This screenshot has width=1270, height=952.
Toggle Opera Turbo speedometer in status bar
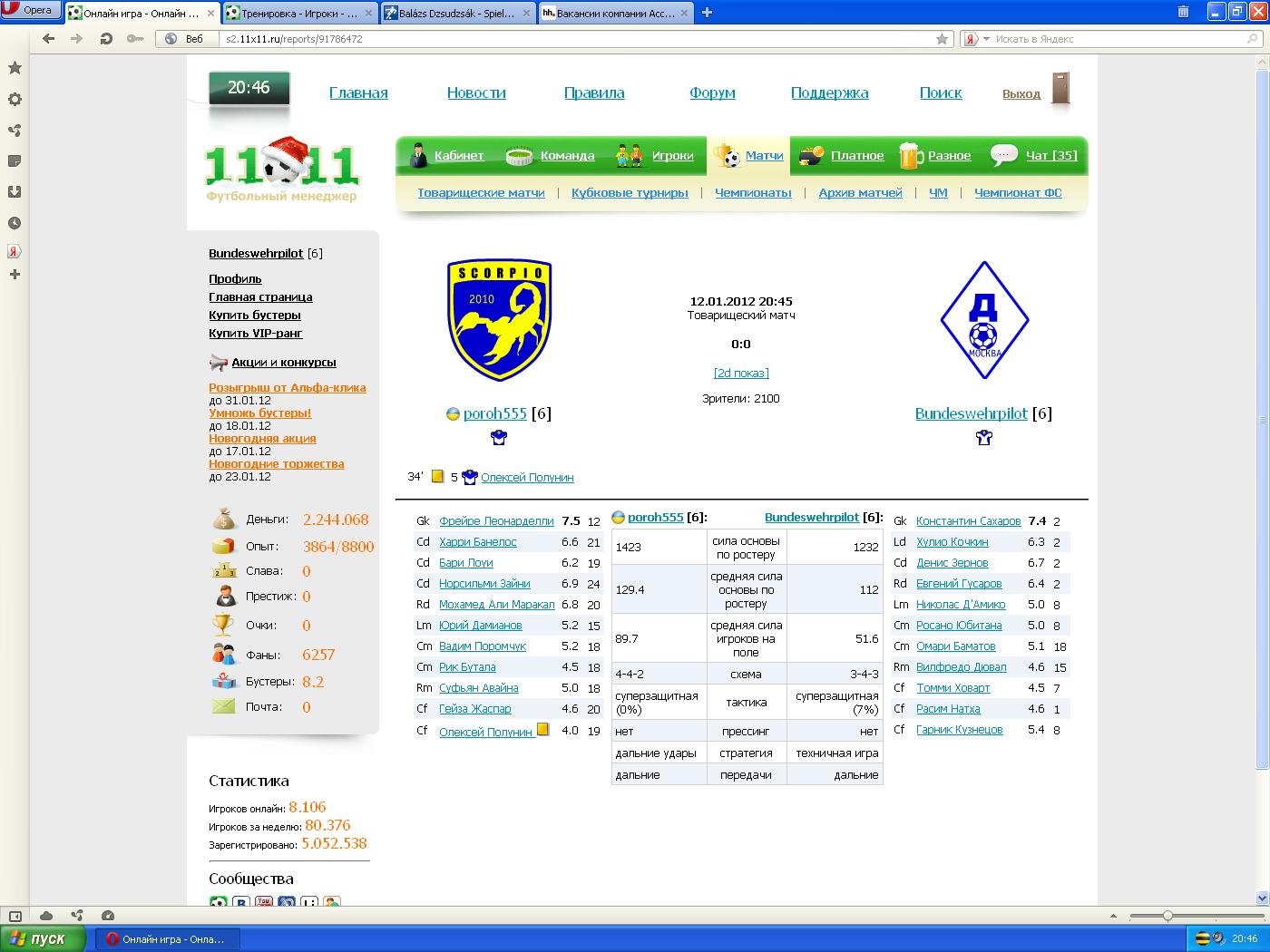108,916
